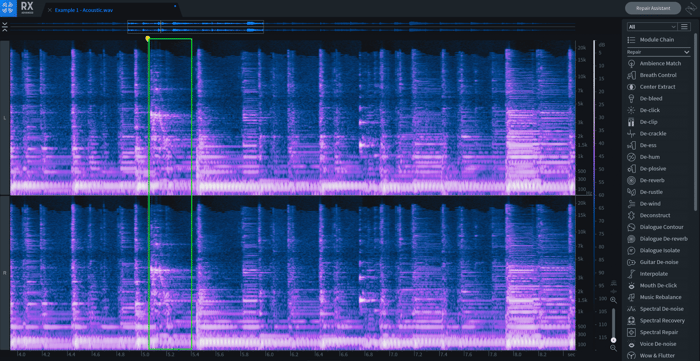Click the 6.0 mark on the time ruler
This screenshot has width=700, height=361.
click(x=269, y=355)
